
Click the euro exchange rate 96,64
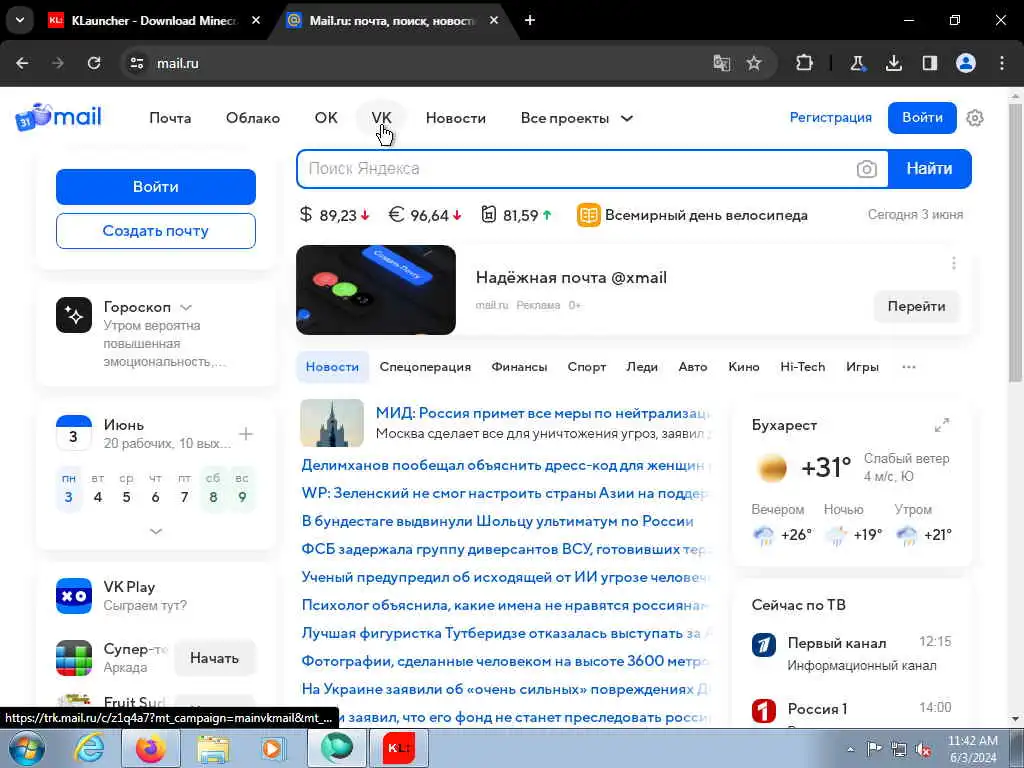(x=425, y=215)
